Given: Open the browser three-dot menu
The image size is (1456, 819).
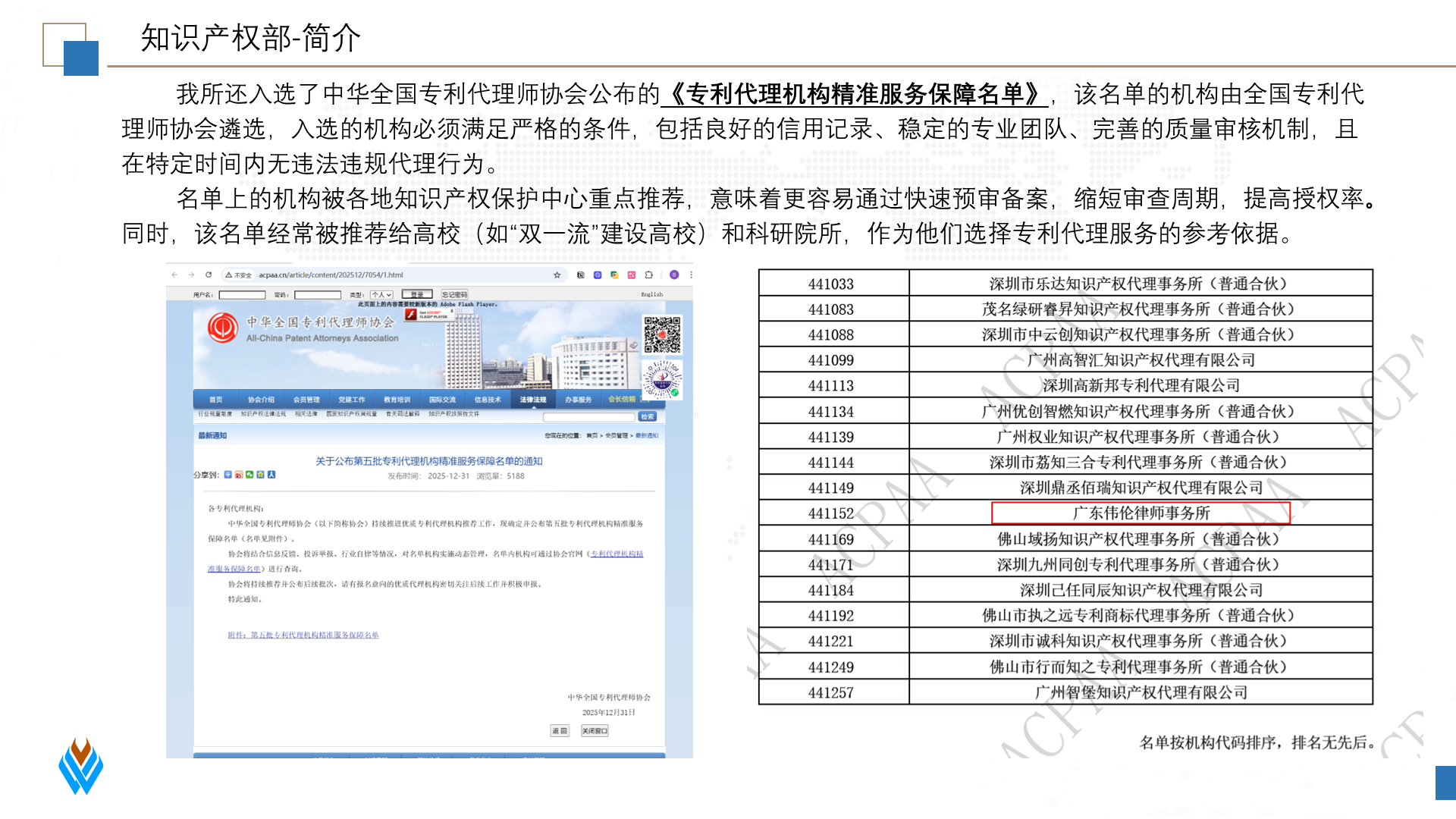Looking at the screenshot, I should click(691, 275).
